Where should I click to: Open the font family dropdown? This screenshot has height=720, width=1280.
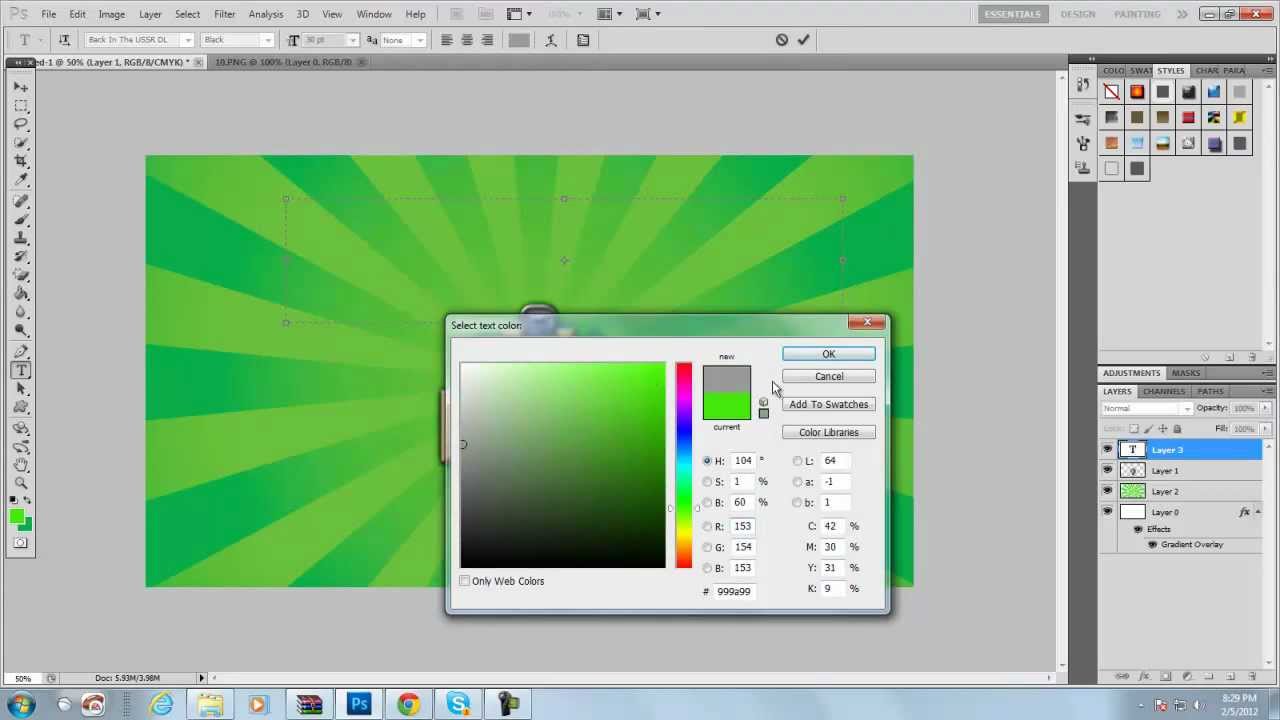click(x=188, y=40)
